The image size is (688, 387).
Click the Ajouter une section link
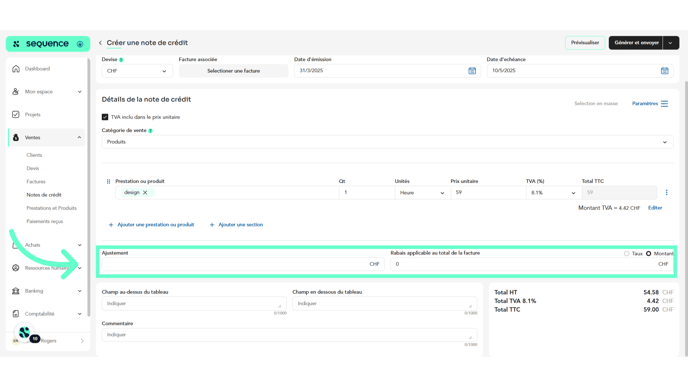click(x=240, y=225)
